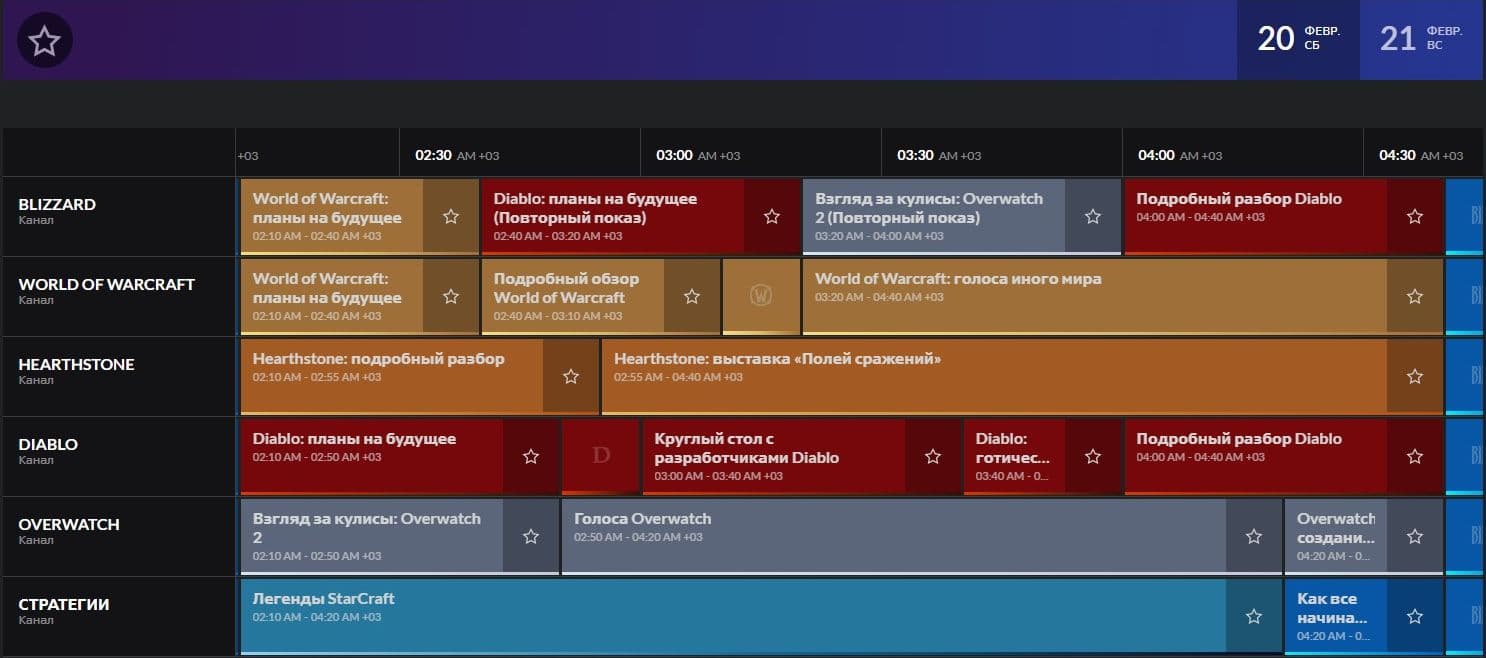Open Hearthstone: подробный разбор show

[x=392, y=376]
